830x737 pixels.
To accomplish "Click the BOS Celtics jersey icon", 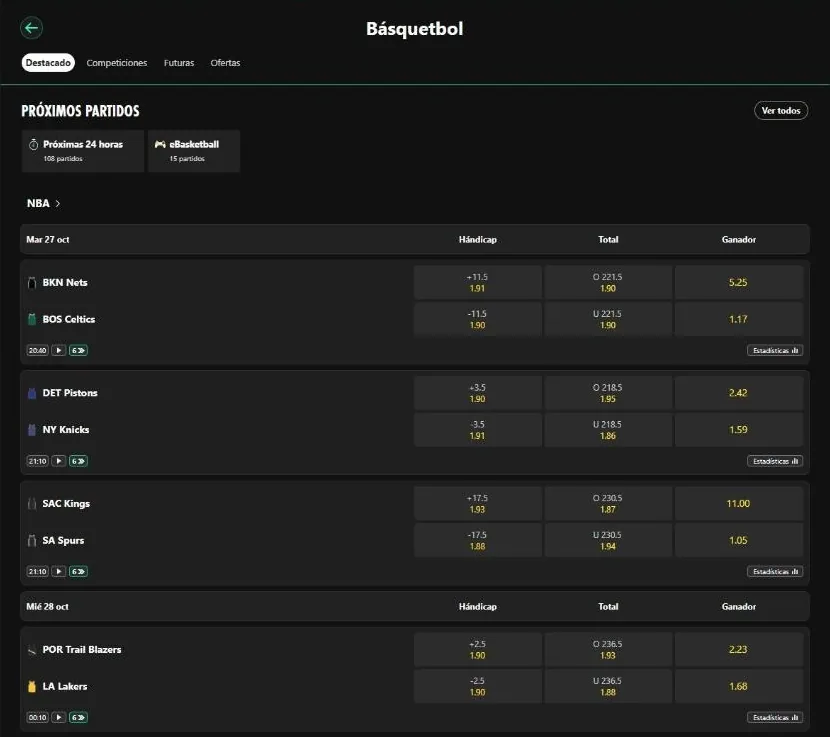I will point(32,319).
